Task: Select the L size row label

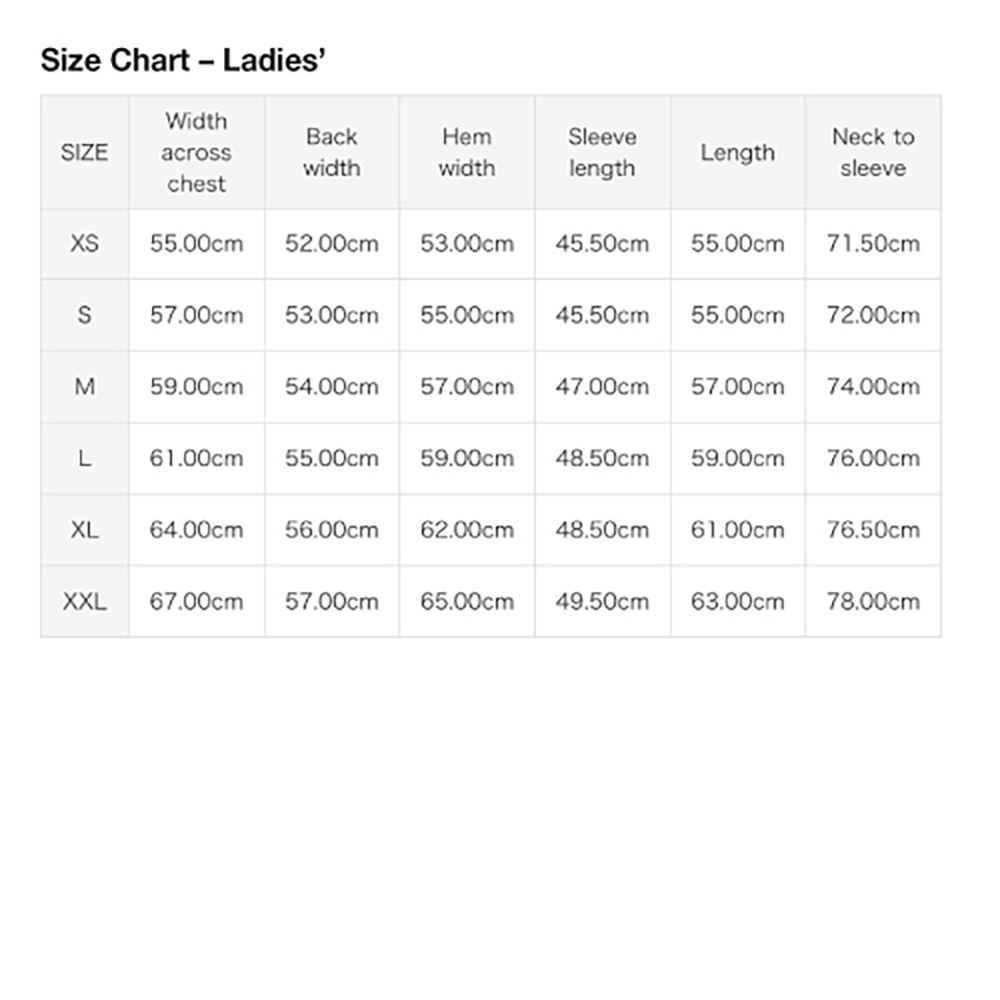Action: pyautogui.click(x=85, y=458)
